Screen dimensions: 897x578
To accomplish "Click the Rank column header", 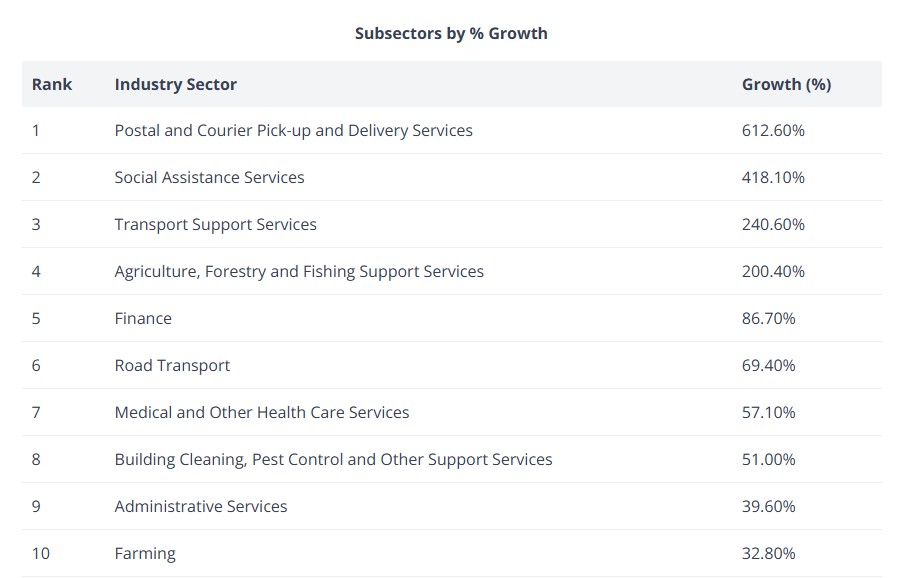I will [52, 84].
